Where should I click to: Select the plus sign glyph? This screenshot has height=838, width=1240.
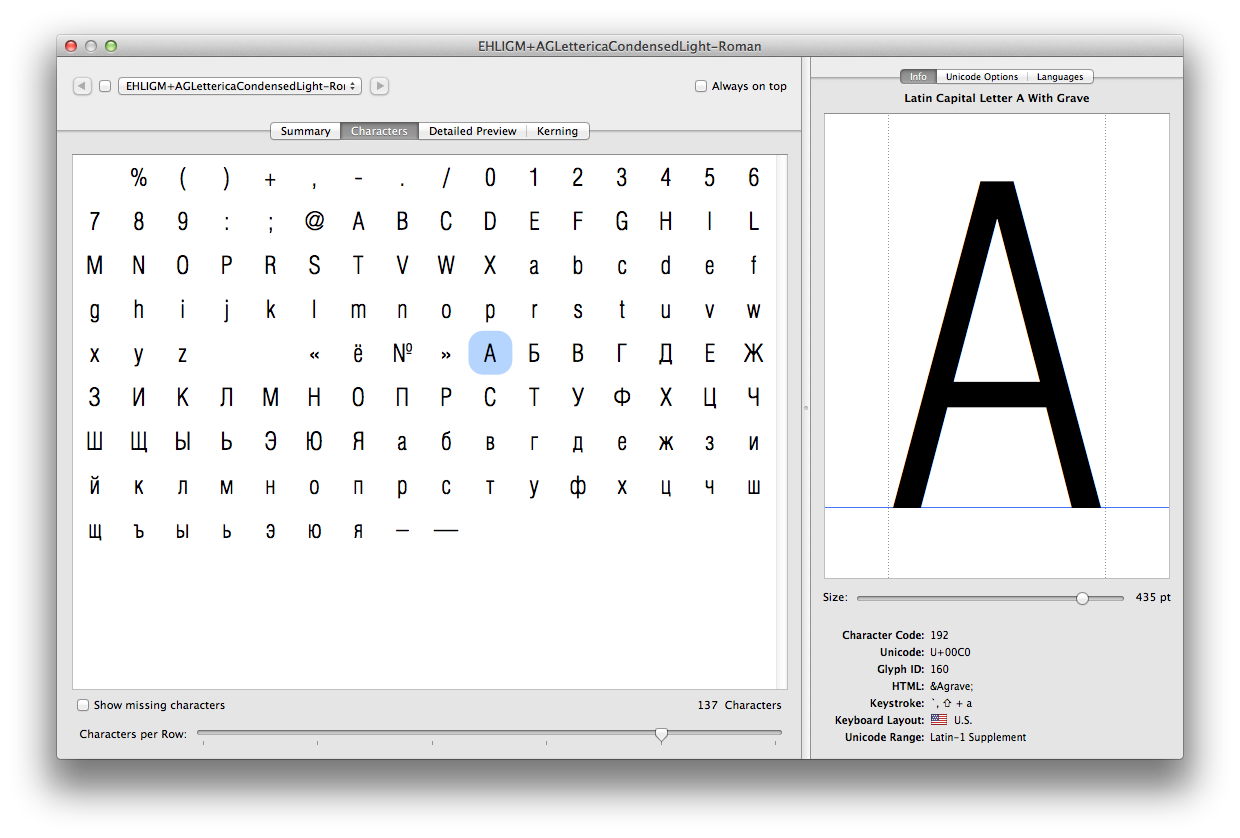(270, 178)
